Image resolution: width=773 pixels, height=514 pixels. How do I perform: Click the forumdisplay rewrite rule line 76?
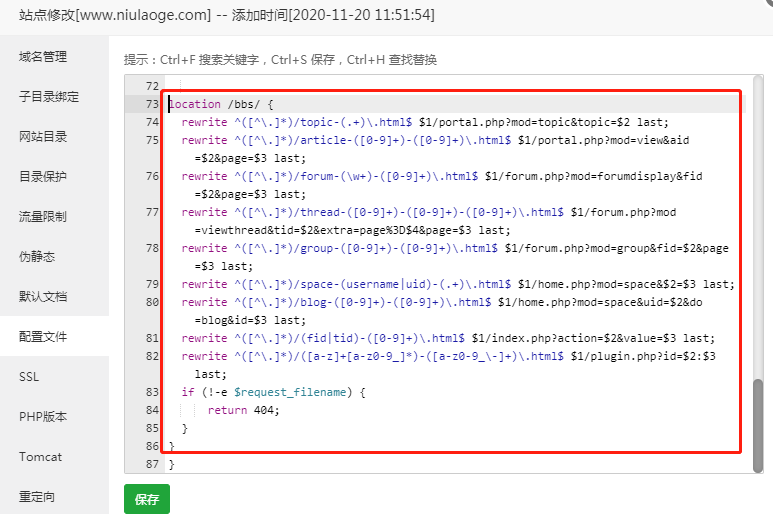click(442, 185)
